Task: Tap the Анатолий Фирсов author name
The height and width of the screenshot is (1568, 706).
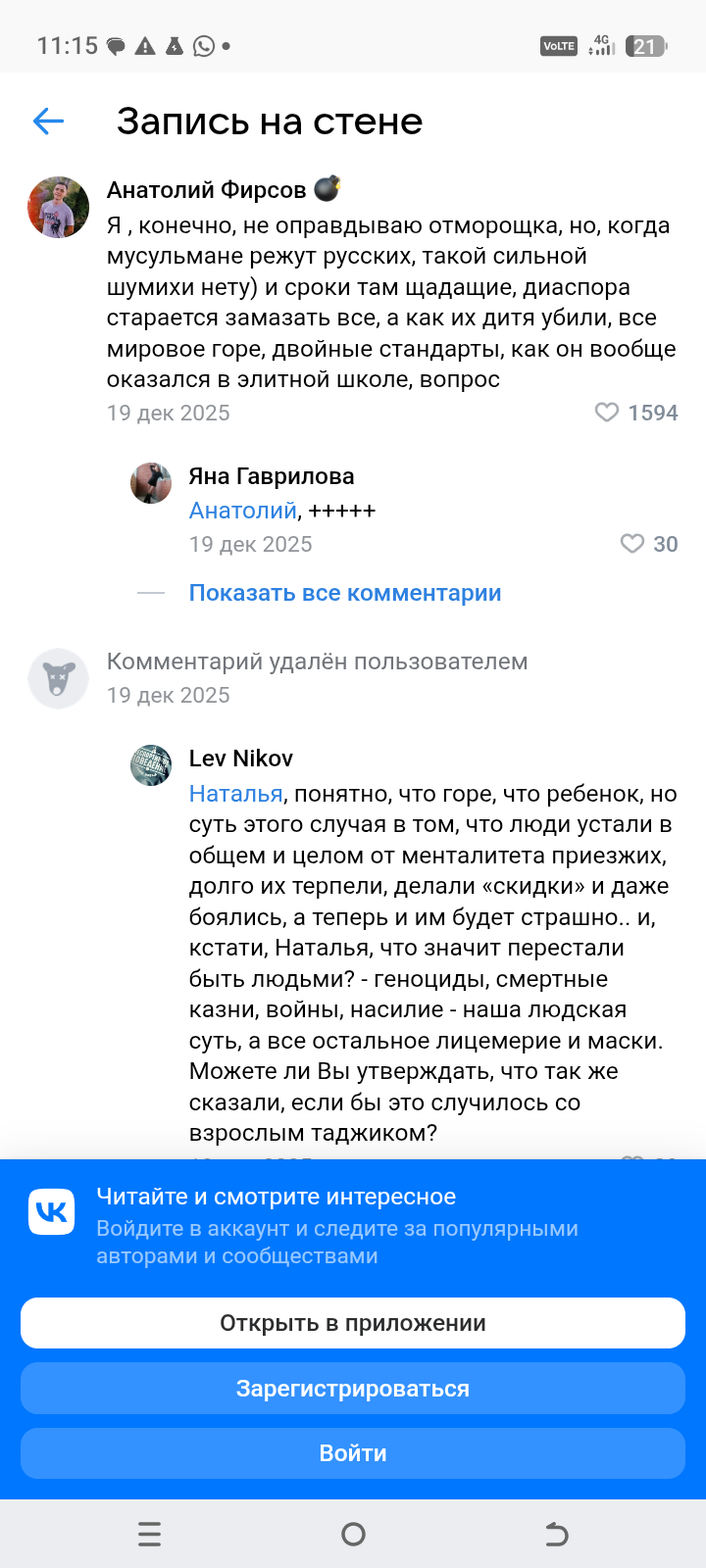Action: tap(206, 190)
